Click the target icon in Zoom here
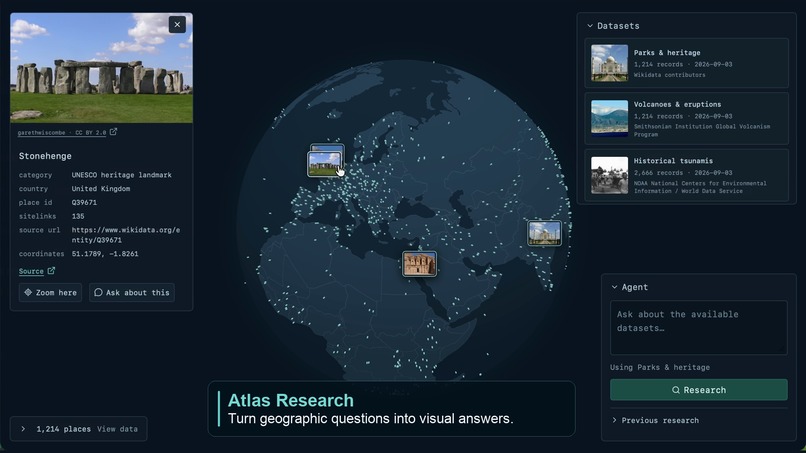Screen dimensions: 806x453 [28, 292]
